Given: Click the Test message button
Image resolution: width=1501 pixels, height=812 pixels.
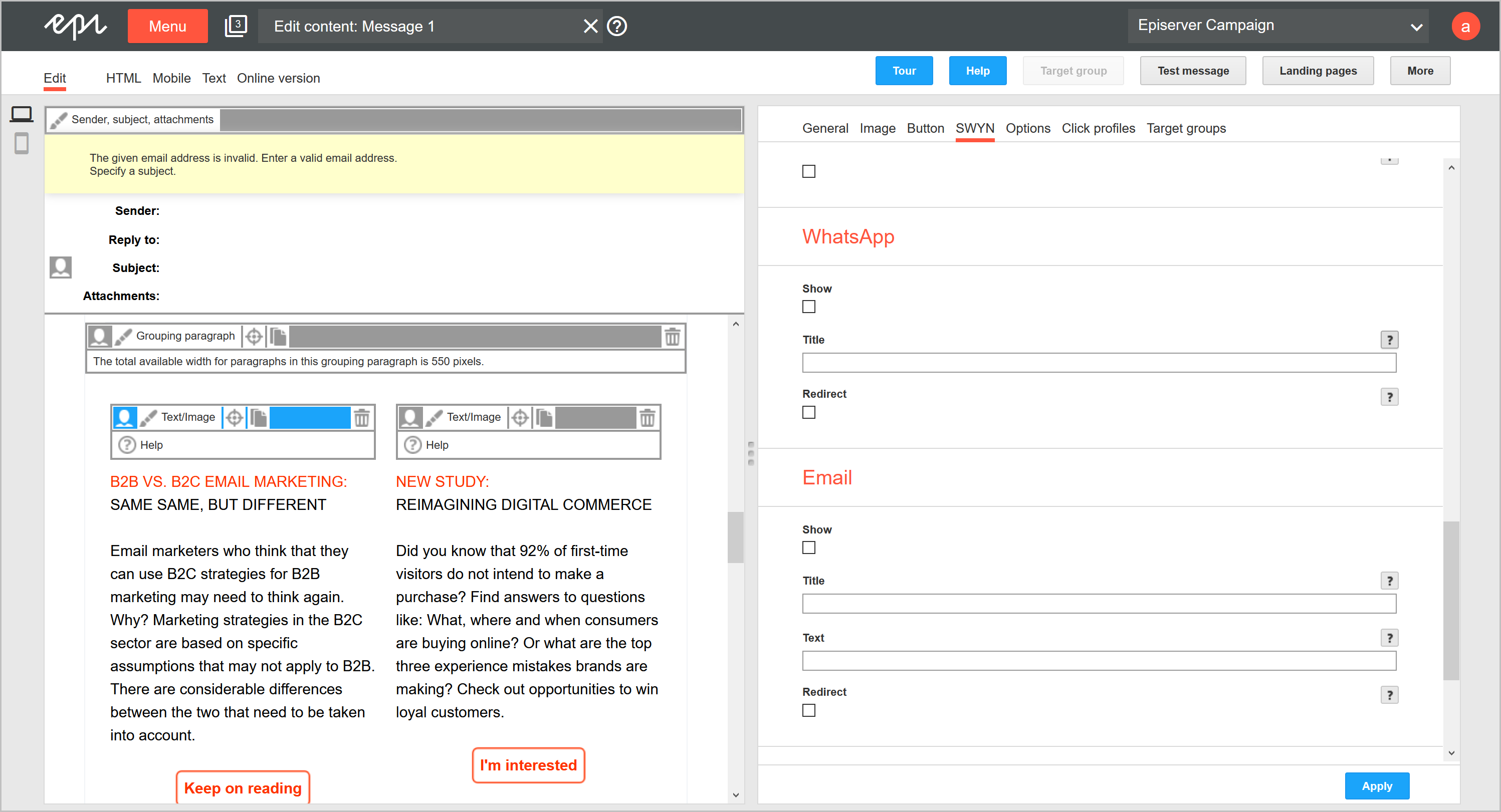Looking at the screenshot, I should 1192,71.
